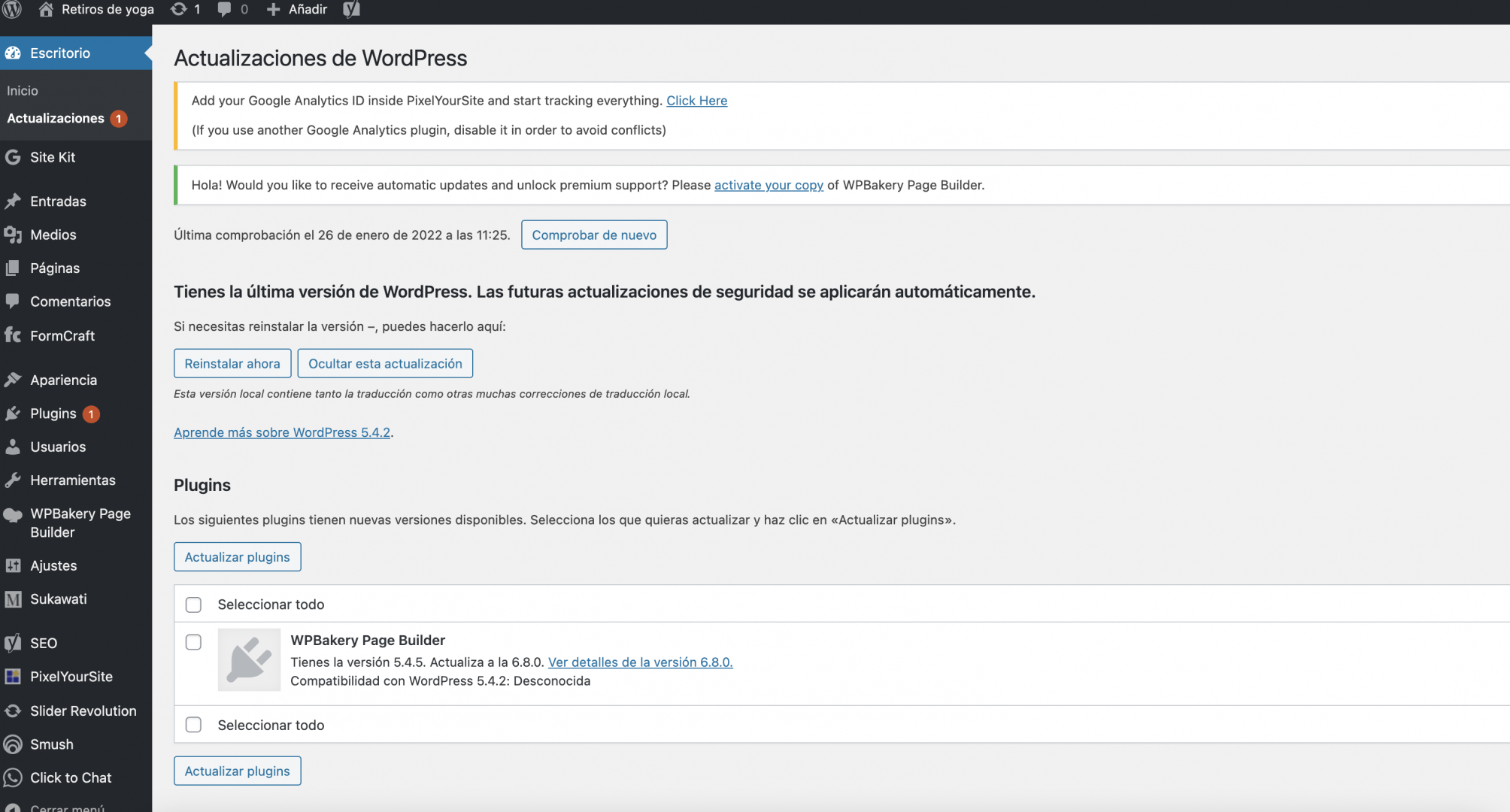The image size is (1510, 812).
Task: Click the Sukawati M icon
Action: [x=13, y=599]
